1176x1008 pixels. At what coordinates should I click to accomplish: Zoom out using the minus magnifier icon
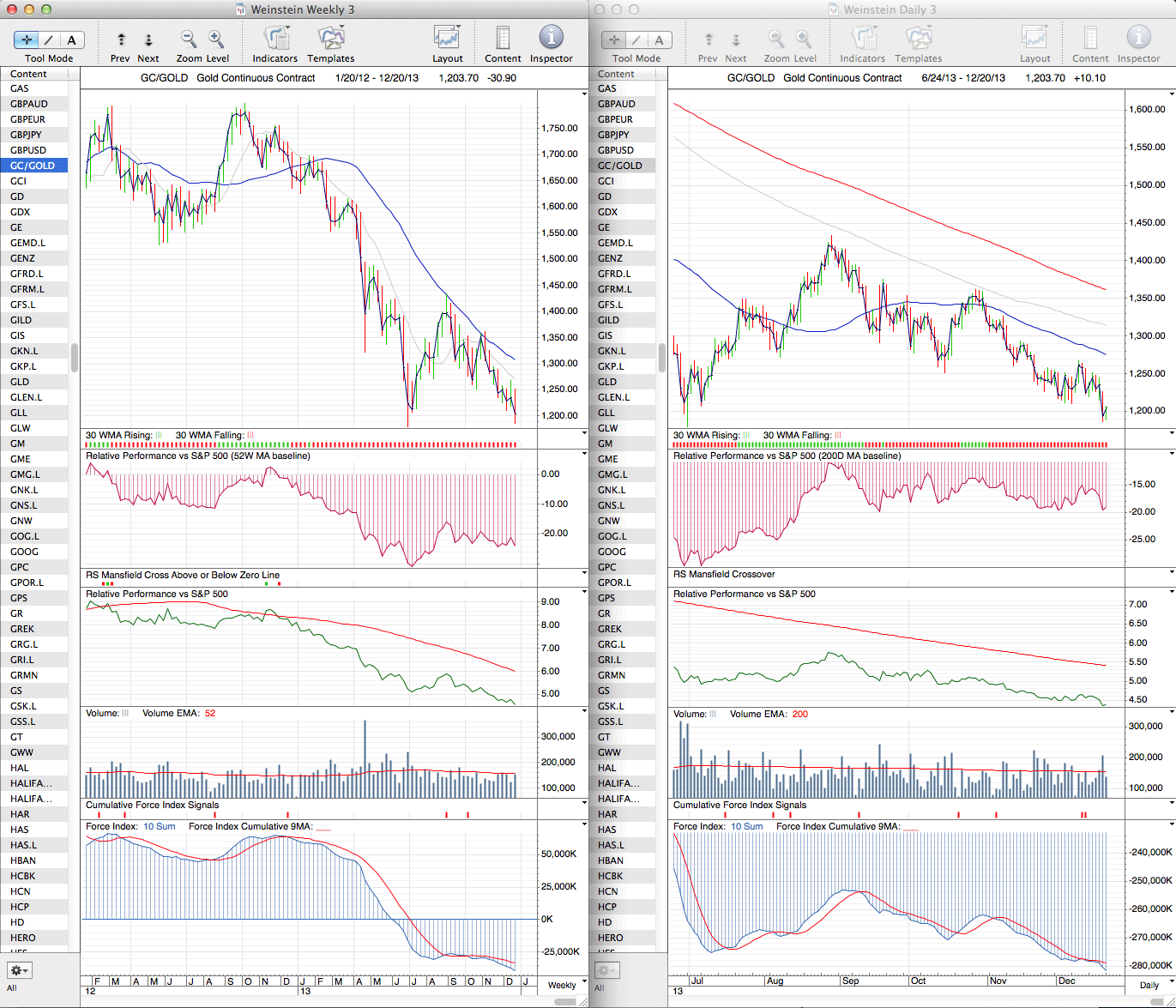[189, 39]
